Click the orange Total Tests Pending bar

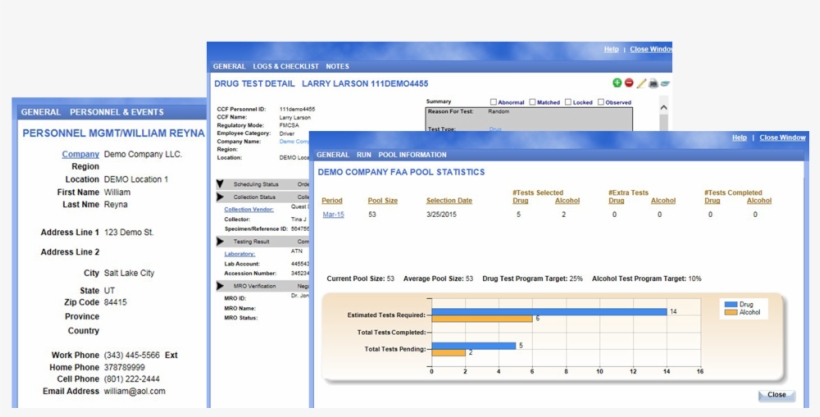[x=449, y=353]
